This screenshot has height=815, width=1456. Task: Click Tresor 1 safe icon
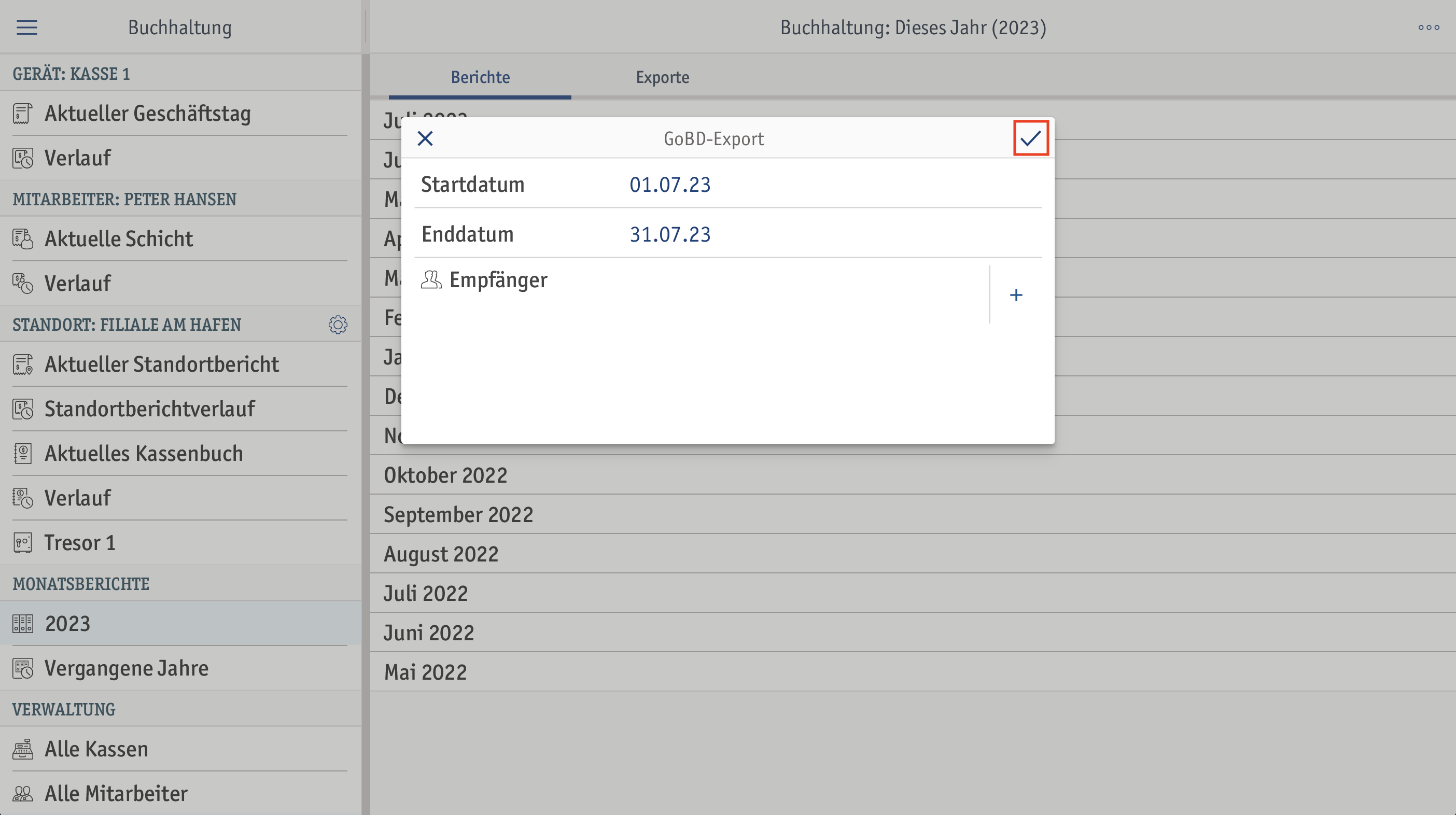[23, 543]
